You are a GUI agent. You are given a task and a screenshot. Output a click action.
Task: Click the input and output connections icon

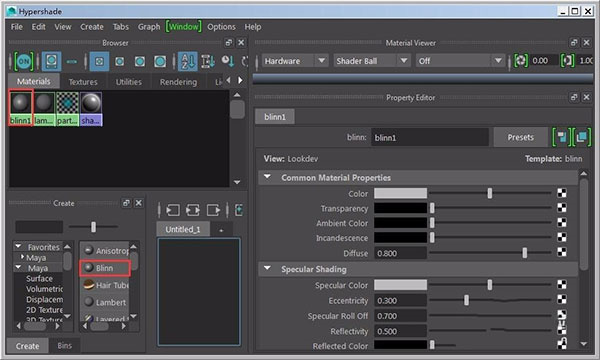click(193, 210)
